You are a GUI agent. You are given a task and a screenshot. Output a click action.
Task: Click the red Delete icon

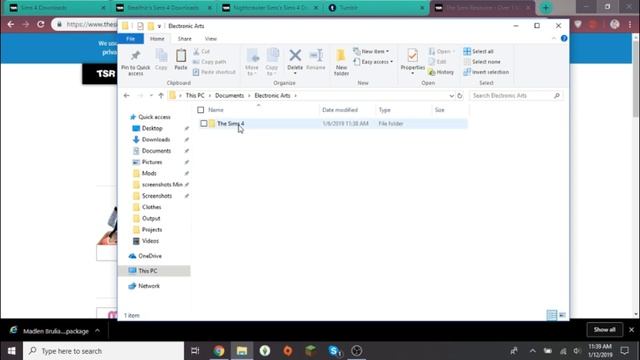pos(295,55)
